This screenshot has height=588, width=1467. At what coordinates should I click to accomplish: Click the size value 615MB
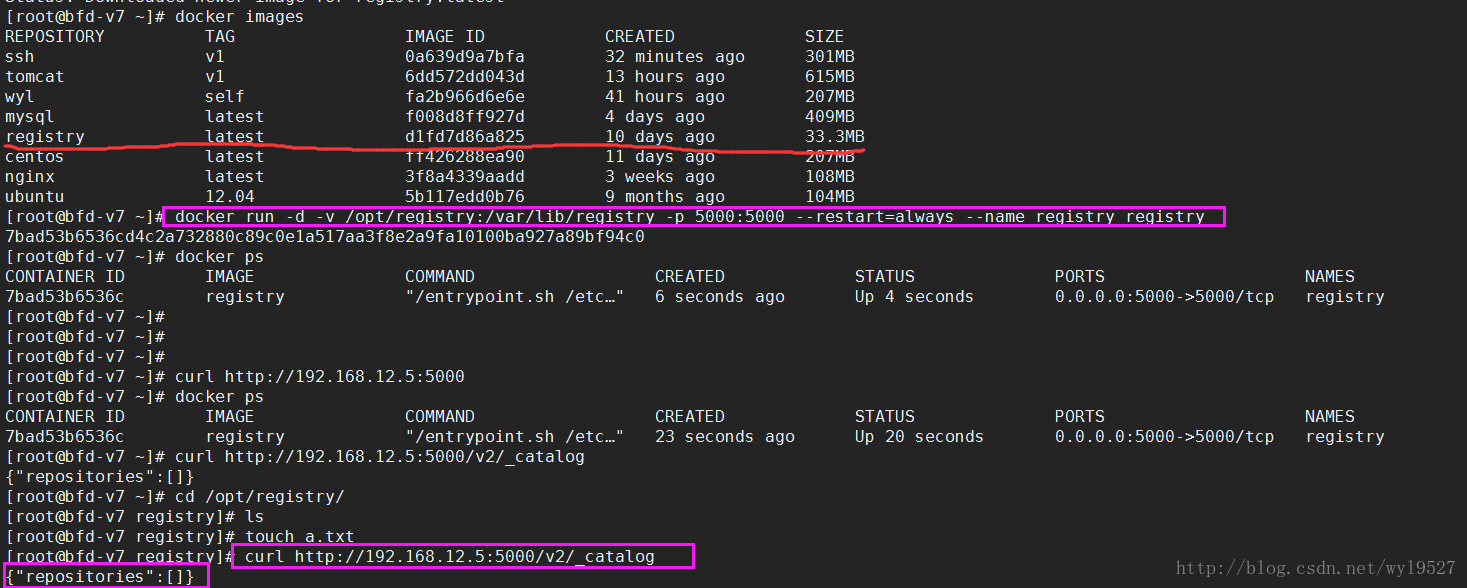point(830,76)
